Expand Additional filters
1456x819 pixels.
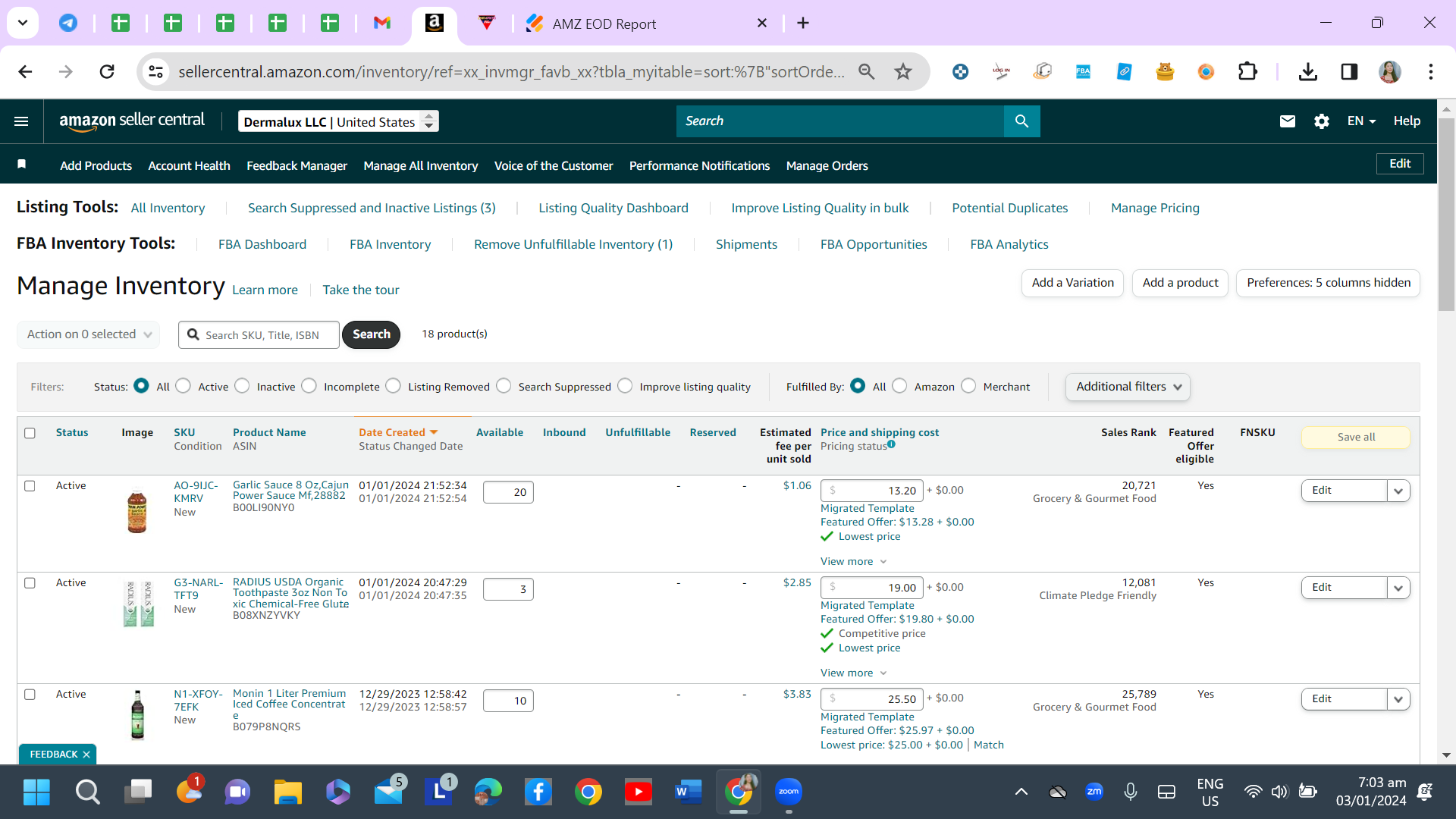click(x=1128, y=387)
